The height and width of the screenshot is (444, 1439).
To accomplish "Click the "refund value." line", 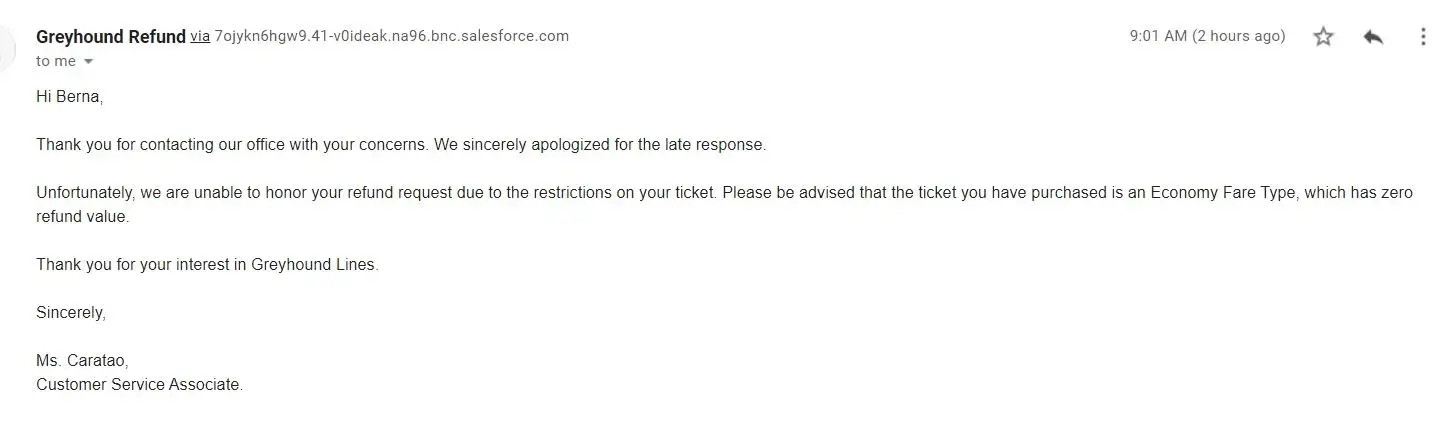I will click(83, 216).
